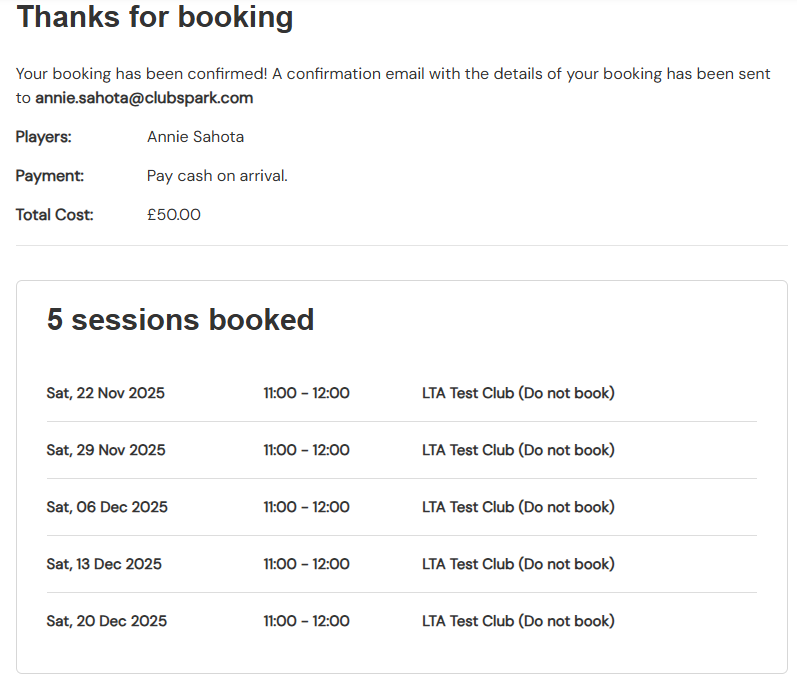Click LTA Test Club venue in 29 Nov row
Viewport: 797px width, 680px height.
[x=518, y=450]
